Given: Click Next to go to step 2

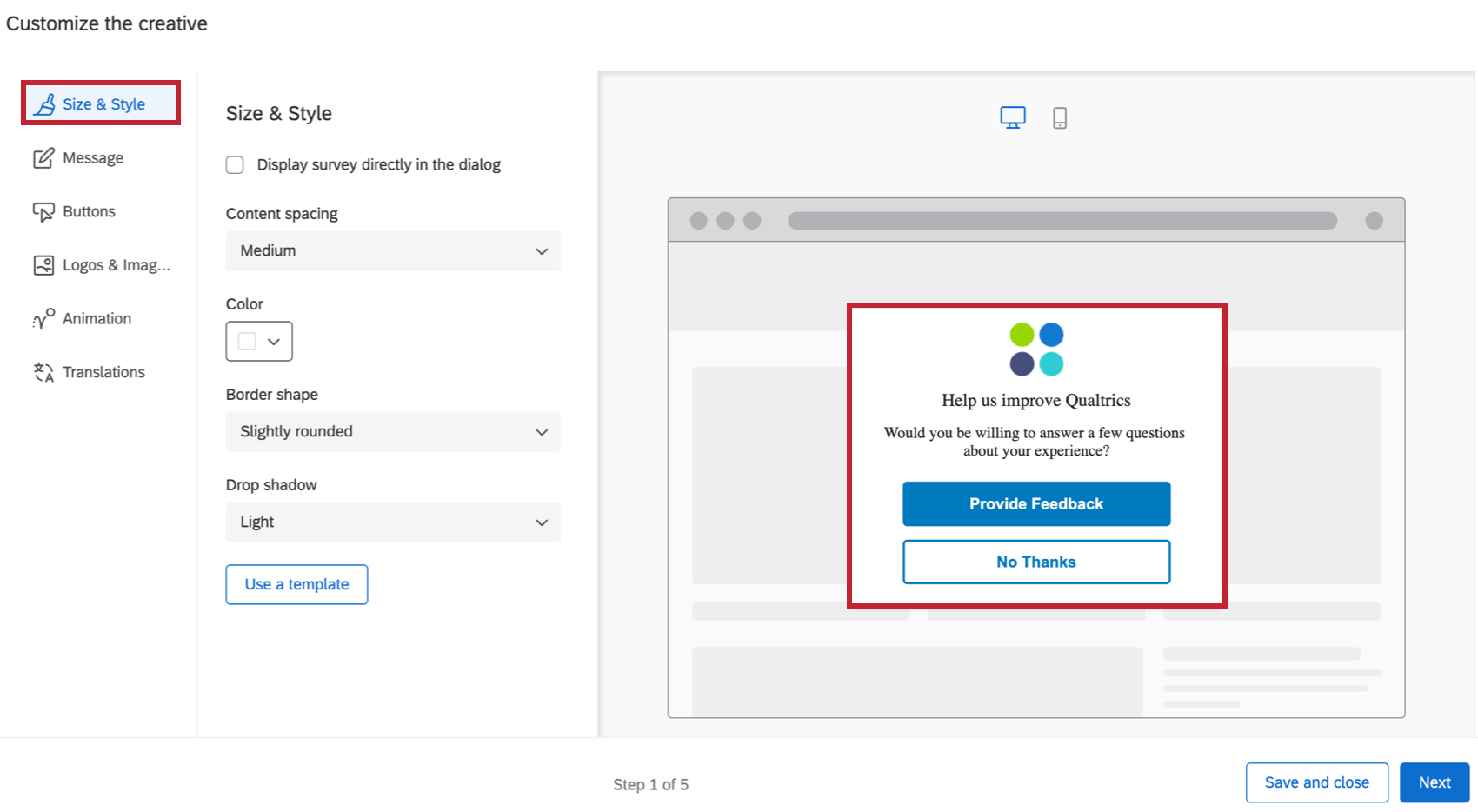Looking at the screenshot, I should 1434,782.
